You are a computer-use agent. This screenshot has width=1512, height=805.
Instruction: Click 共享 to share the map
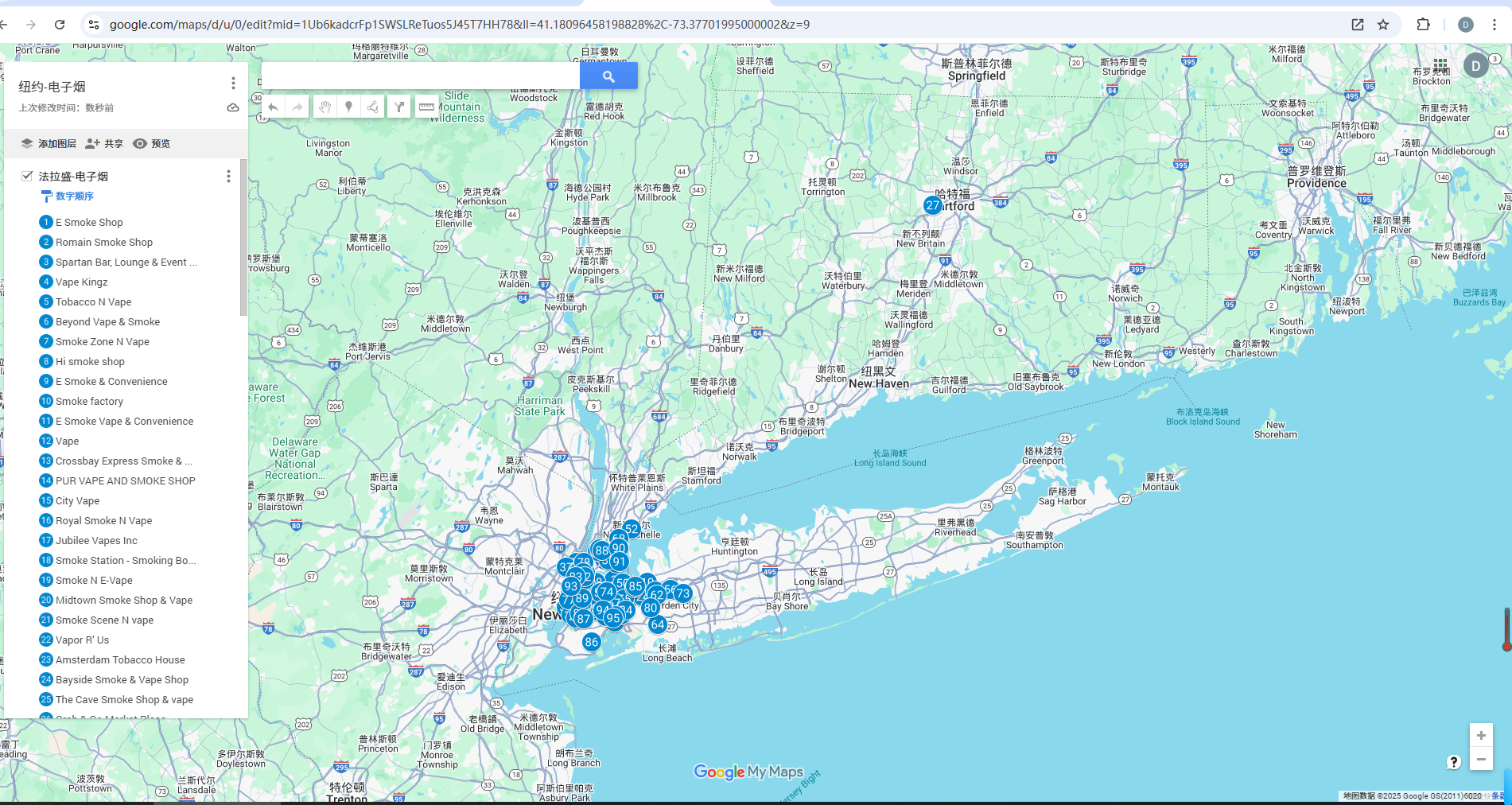click(104, 144)
